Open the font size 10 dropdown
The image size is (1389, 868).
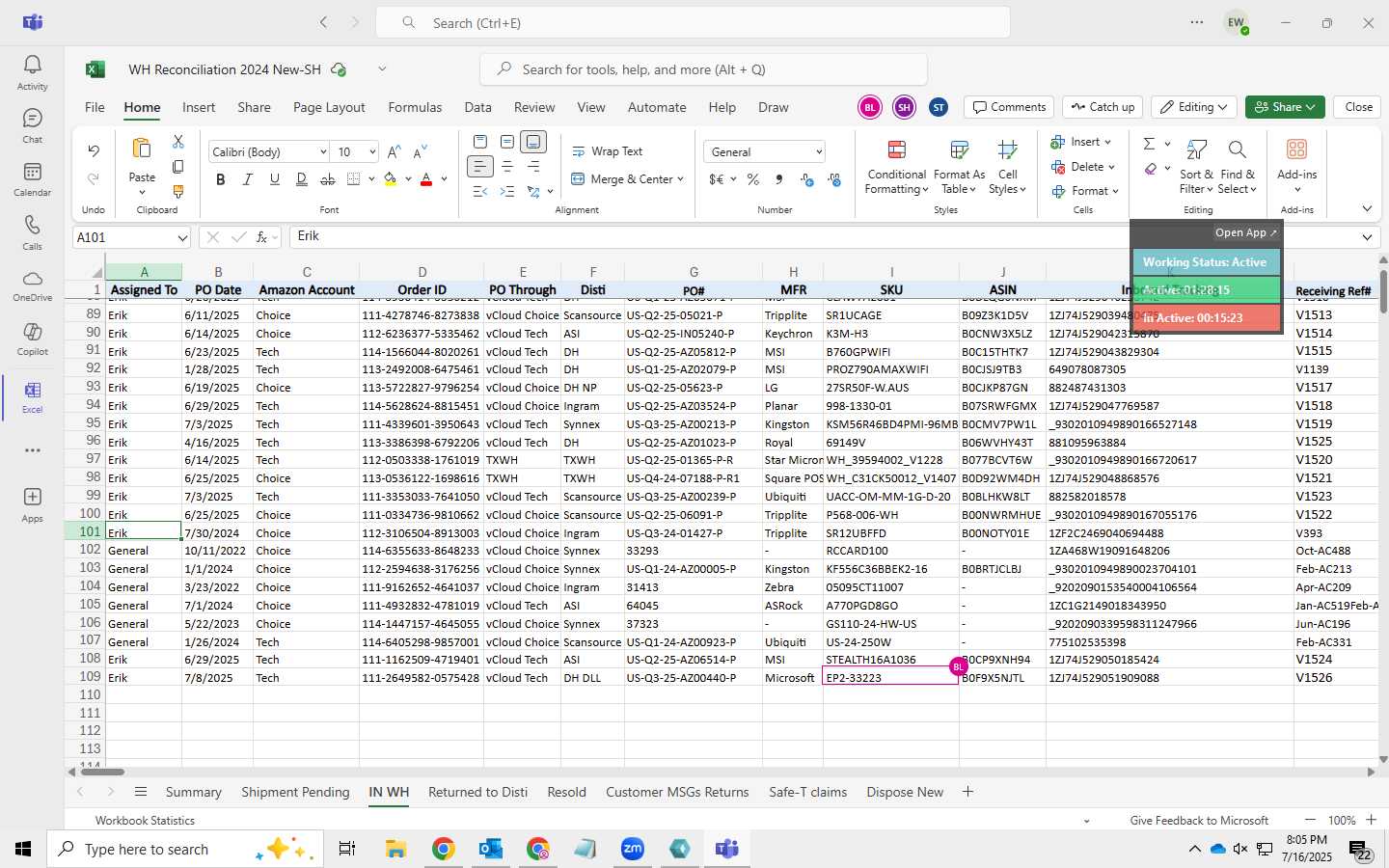click(371, 152)
